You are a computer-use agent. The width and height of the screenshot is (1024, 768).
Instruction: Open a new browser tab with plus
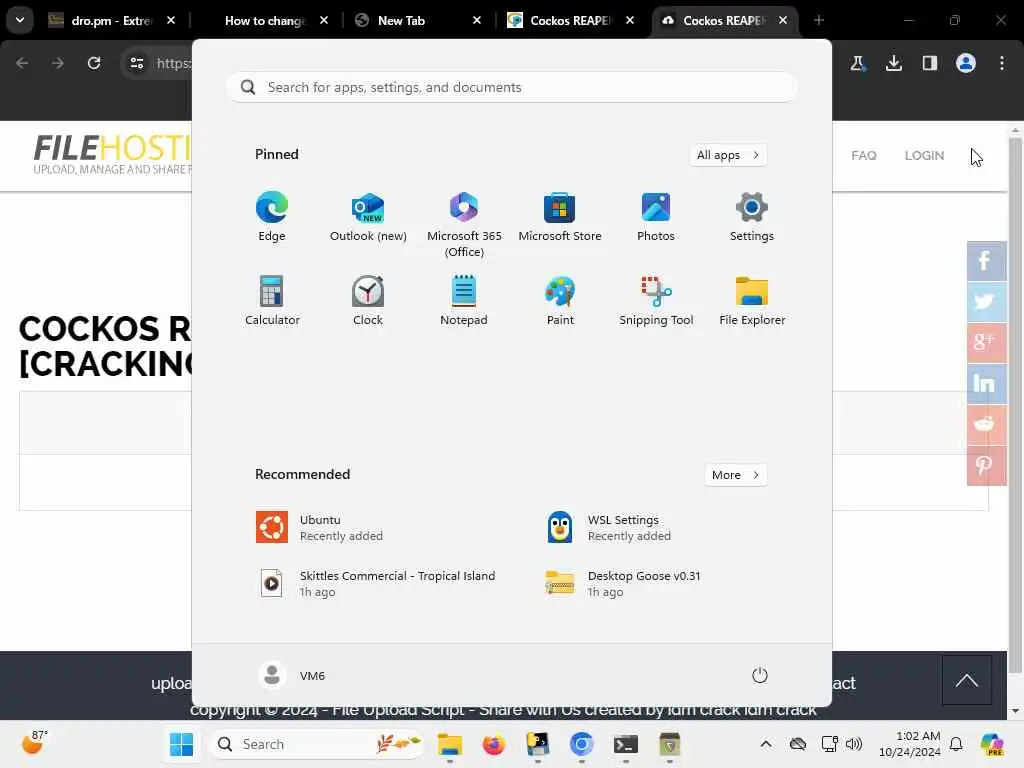click(819, 20)
